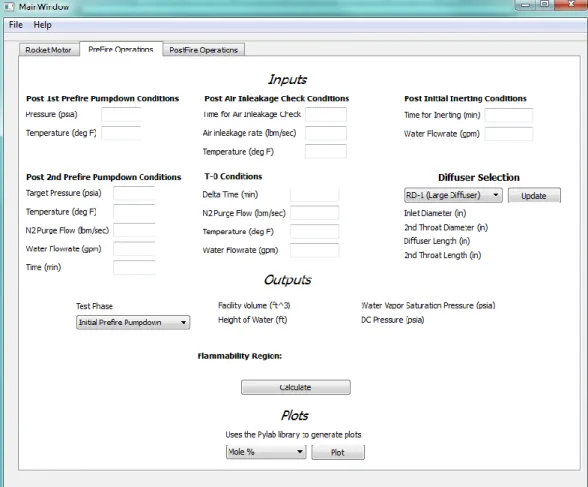This screenshot has height=487, width=588.
Task: Click the Diffuser Selection heading
Action: pyautogui.click(x=479, y=177)
